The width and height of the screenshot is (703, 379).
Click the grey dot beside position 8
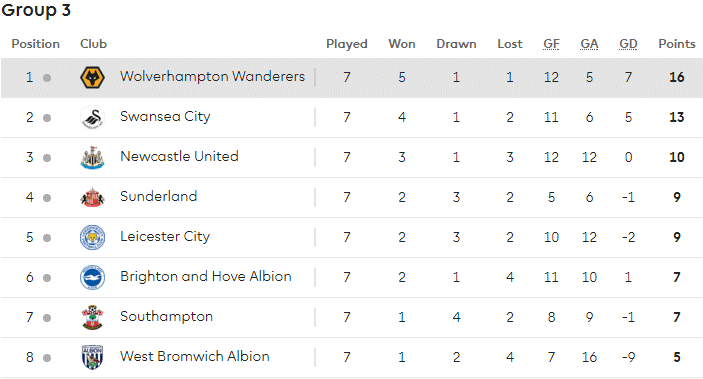tap(47, 358)
